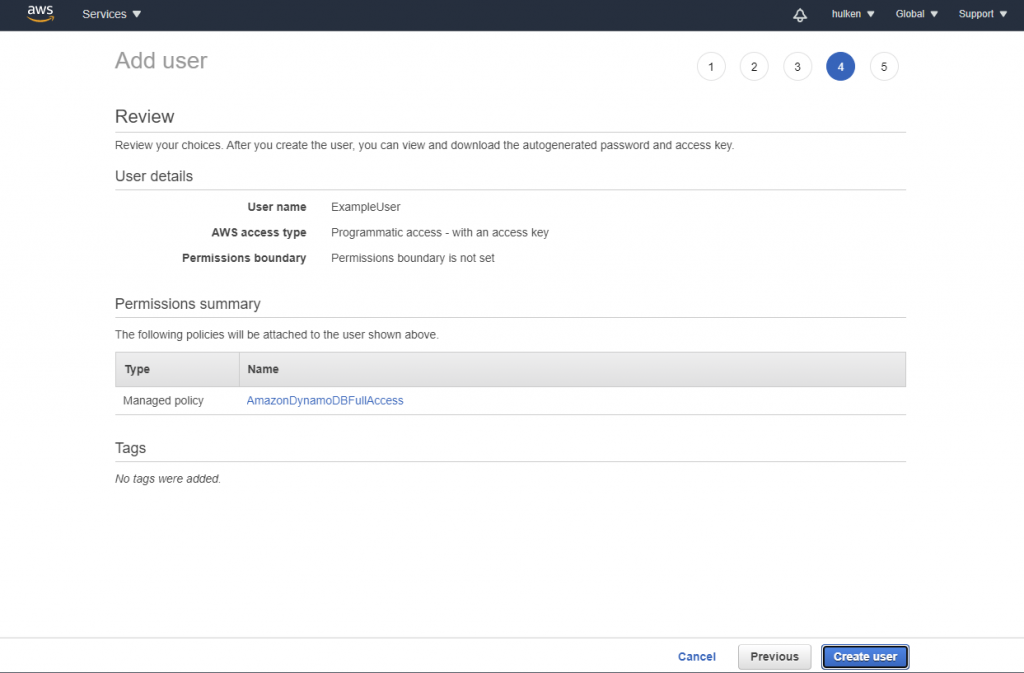Viewport: 1024px width, 673px height.
Task: Click the highlighted step 4 circle
Action: pyautogui.click(x=840, y=67)
